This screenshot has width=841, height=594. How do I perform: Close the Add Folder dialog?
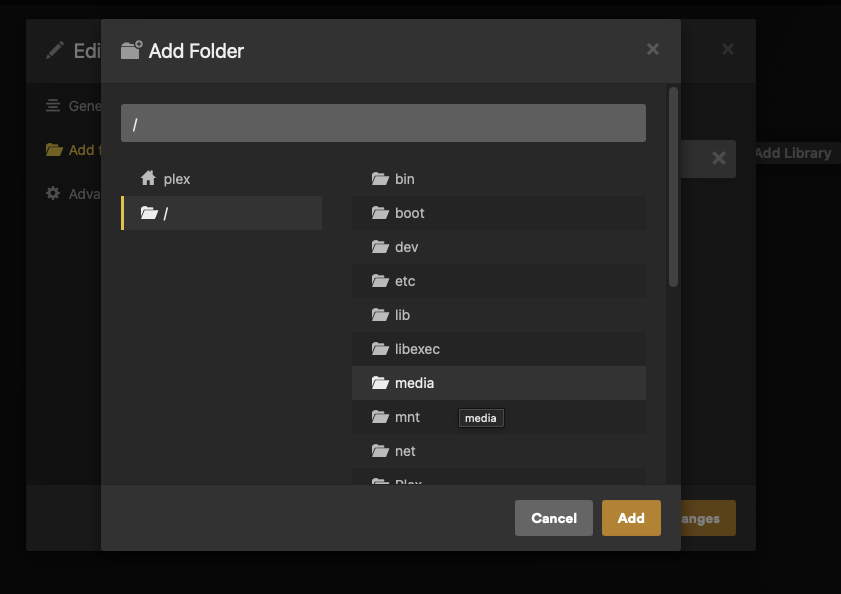[653, 49]
